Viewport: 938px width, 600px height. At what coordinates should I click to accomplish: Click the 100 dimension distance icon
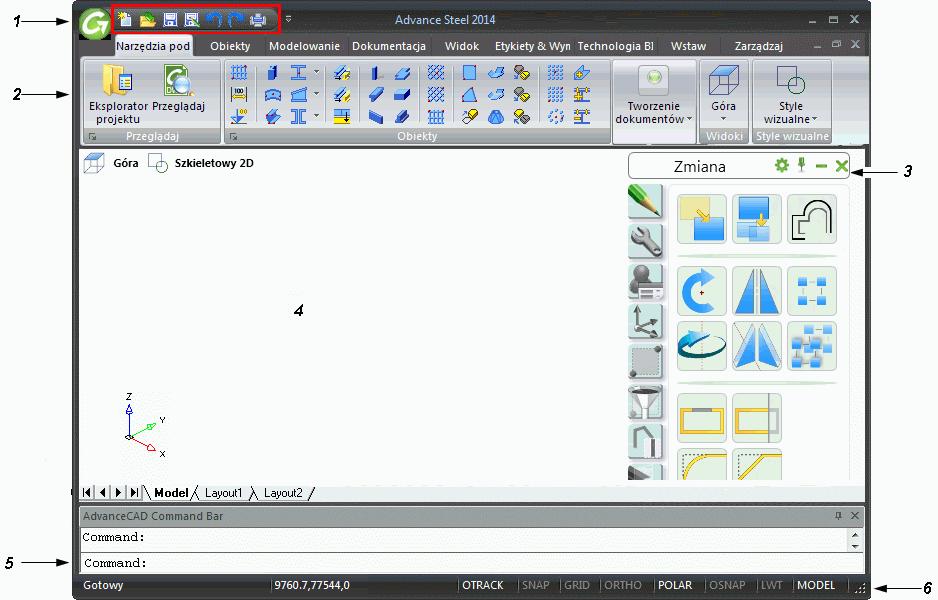pos(239,95)
